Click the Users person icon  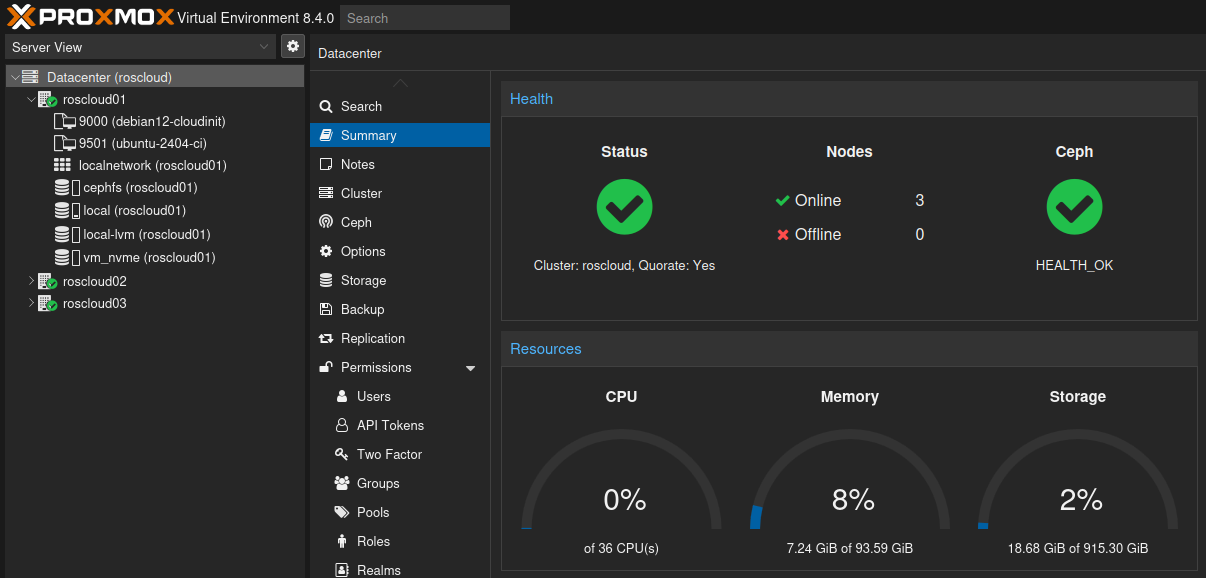click(x=341, y=396)
